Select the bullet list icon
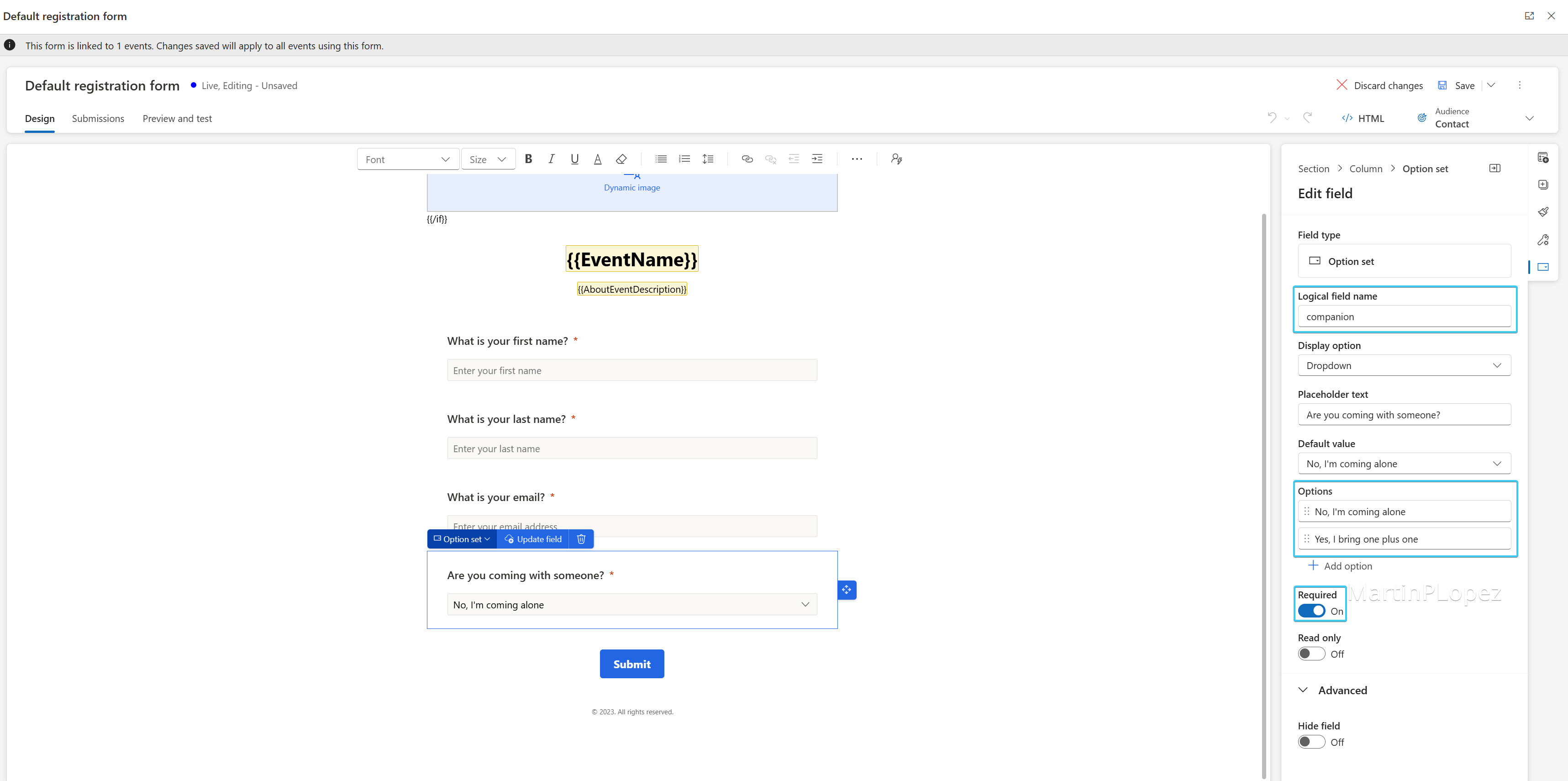The width and height of the screenshot is (1568, 781). pyautogui.click(x=660, y=159)
